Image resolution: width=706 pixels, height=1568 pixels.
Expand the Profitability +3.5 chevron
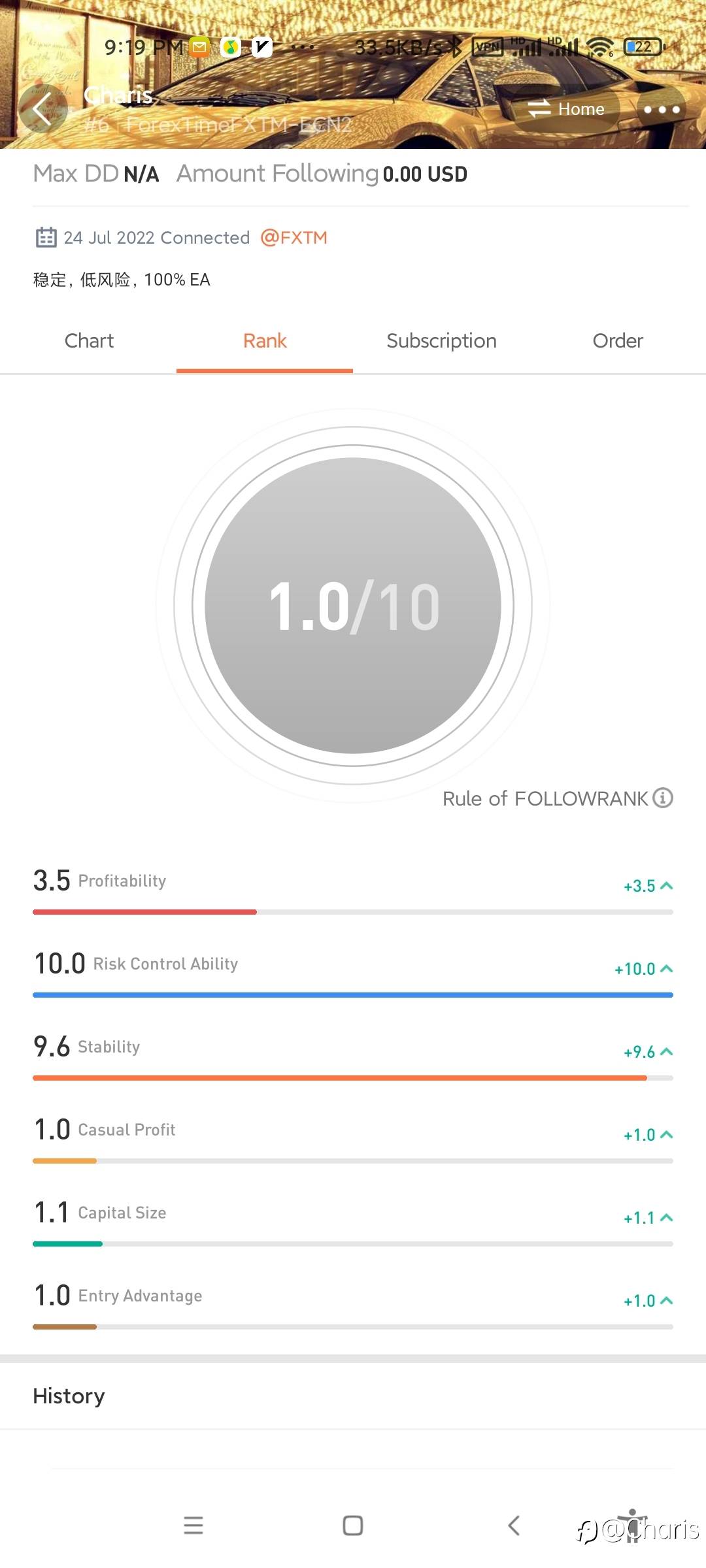pos(666,886)
